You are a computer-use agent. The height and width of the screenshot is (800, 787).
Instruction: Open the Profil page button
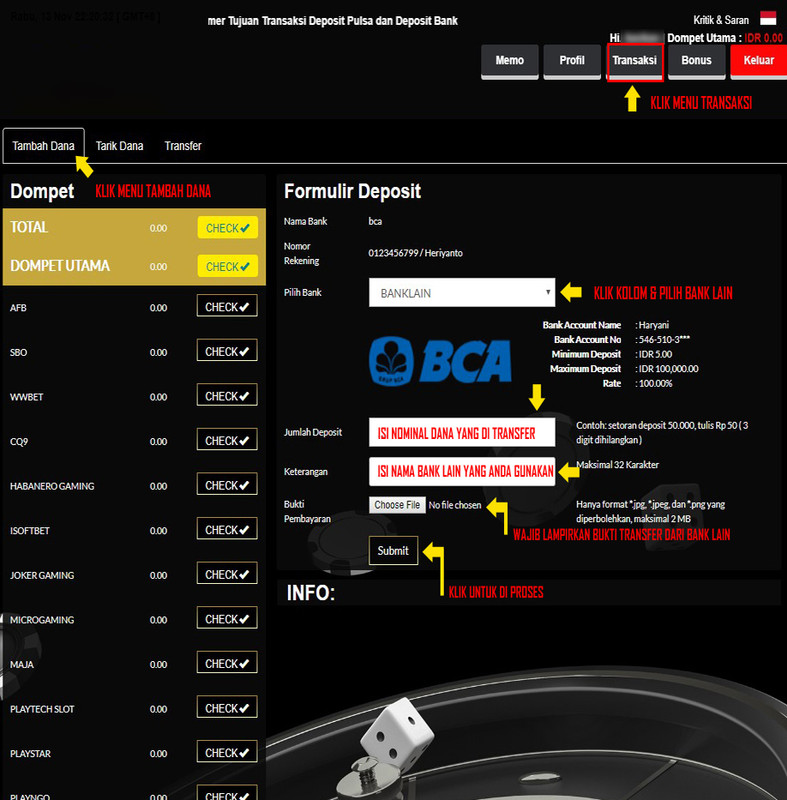tap(572, 61)
